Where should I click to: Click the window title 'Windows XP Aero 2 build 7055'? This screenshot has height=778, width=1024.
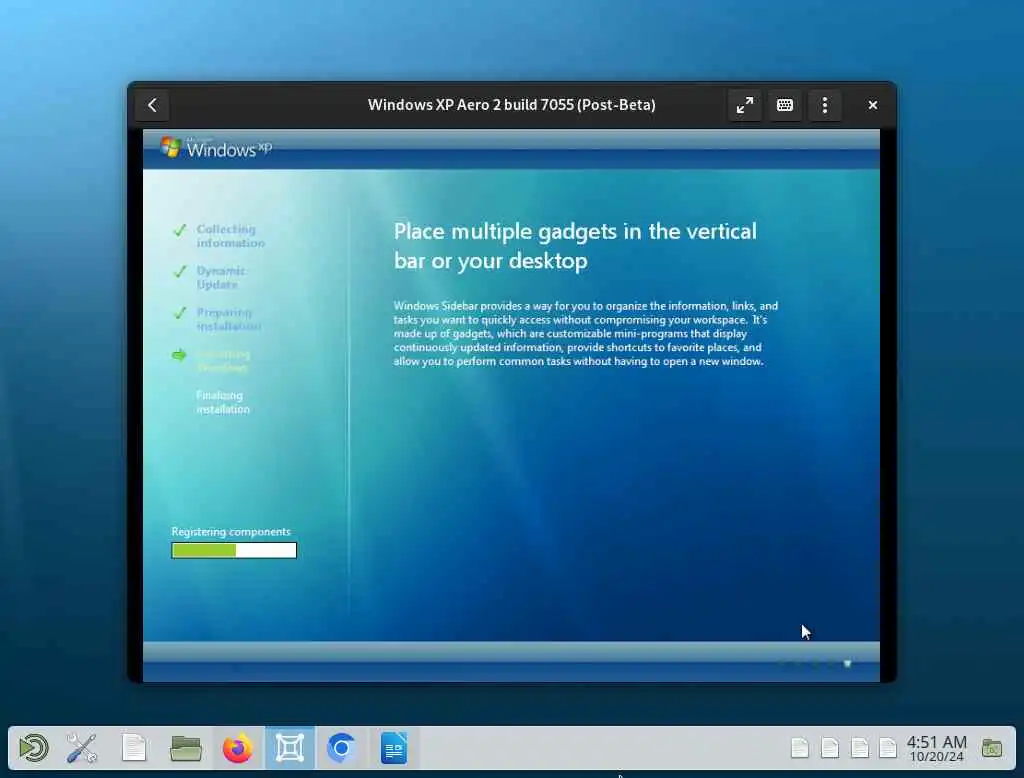[x=511, y=105]
